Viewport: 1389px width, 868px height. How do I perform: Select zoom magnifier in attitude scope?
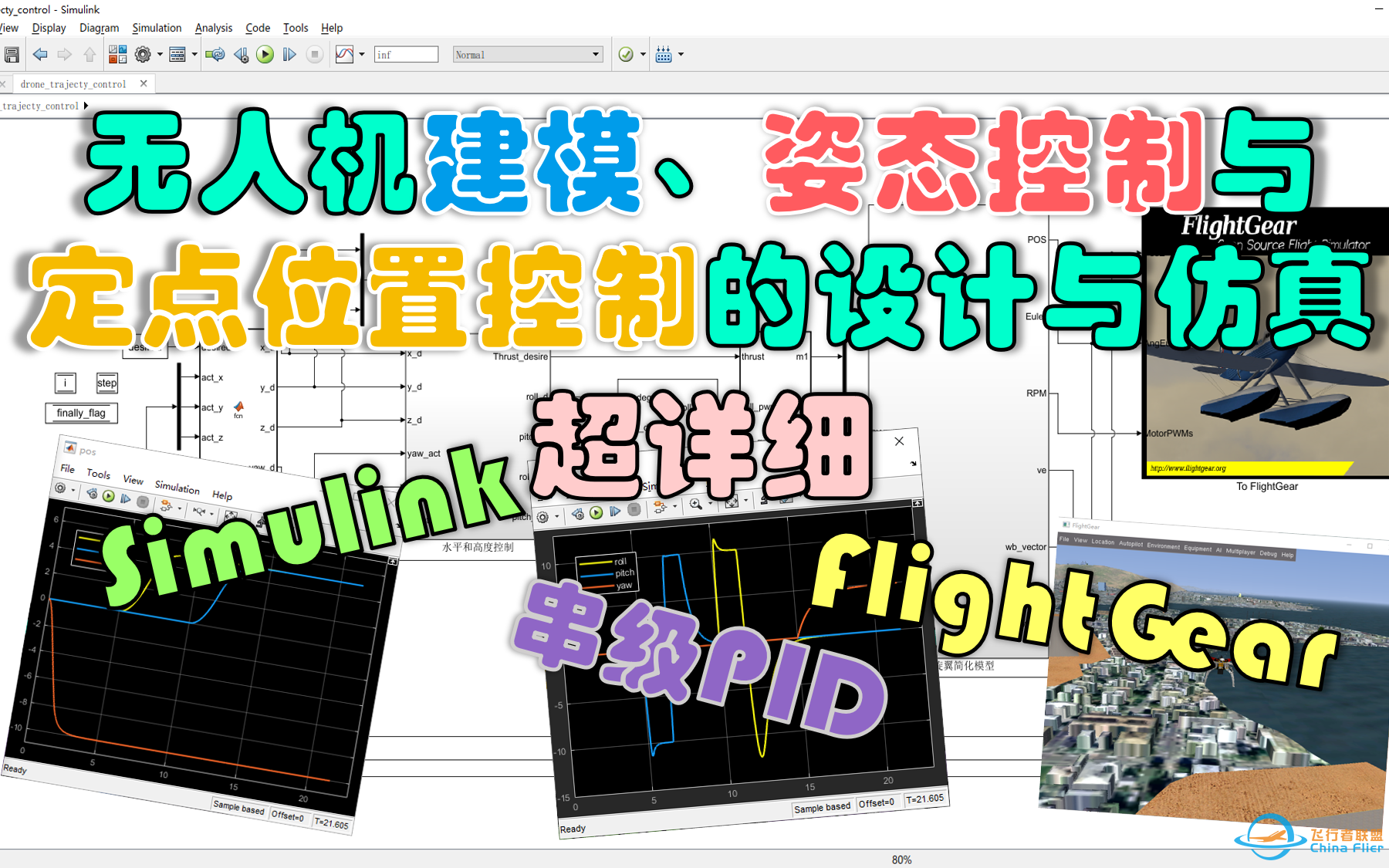tap(695, 504)
